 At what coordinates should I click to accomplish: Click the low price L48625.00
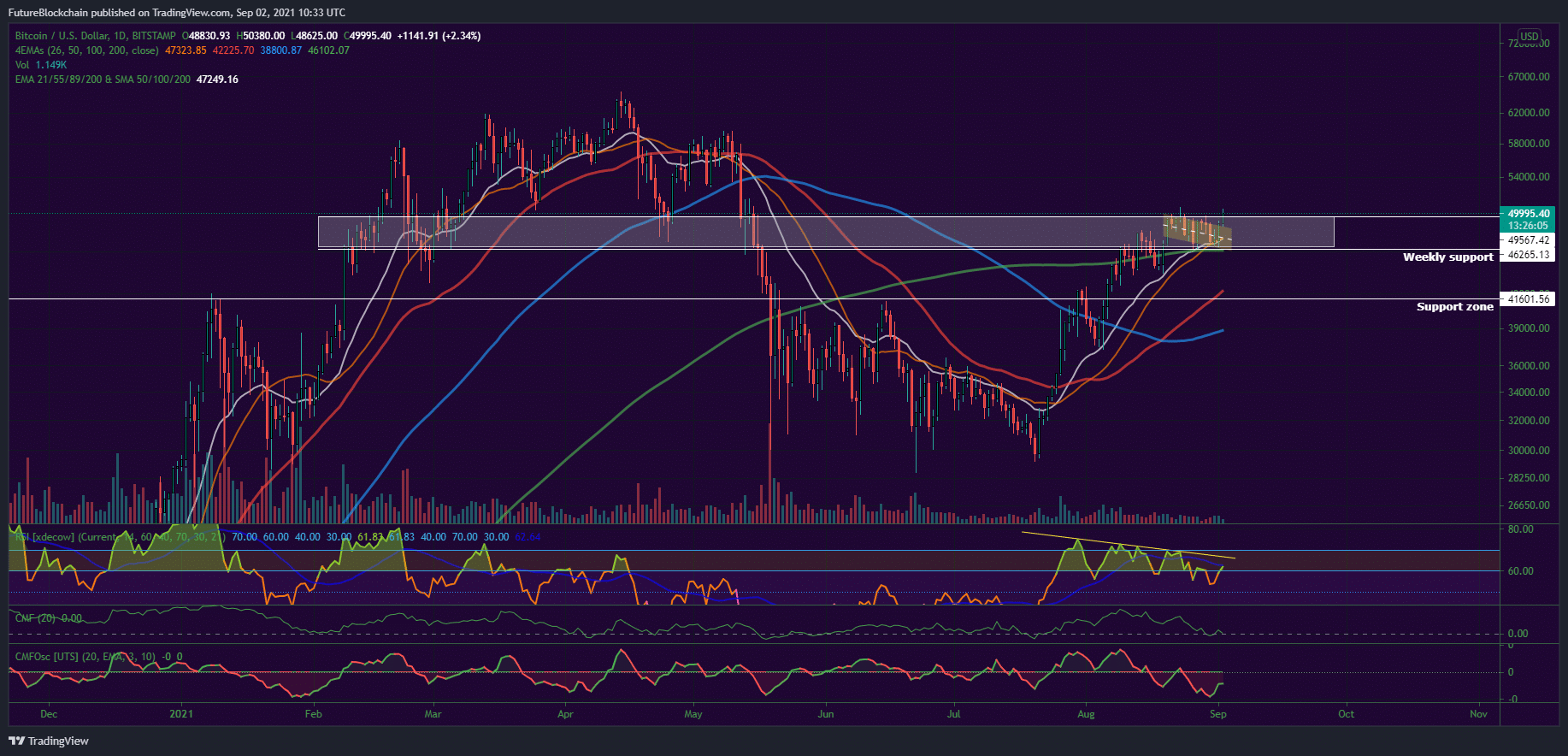pyautogui.click(x=314, y=36)
